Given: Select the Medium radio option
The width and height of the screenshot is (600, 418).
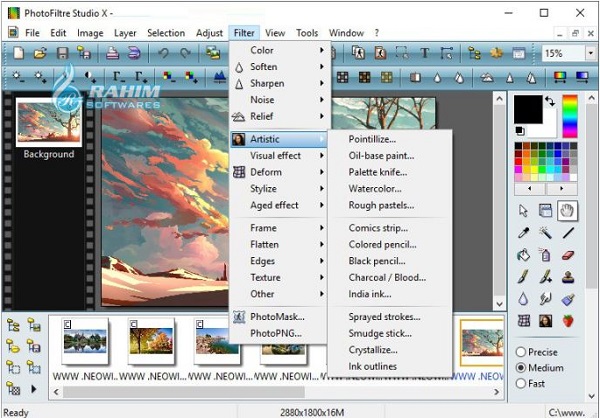Looking at the screenshot, I should pyautogui.click(x=521, y=367).
